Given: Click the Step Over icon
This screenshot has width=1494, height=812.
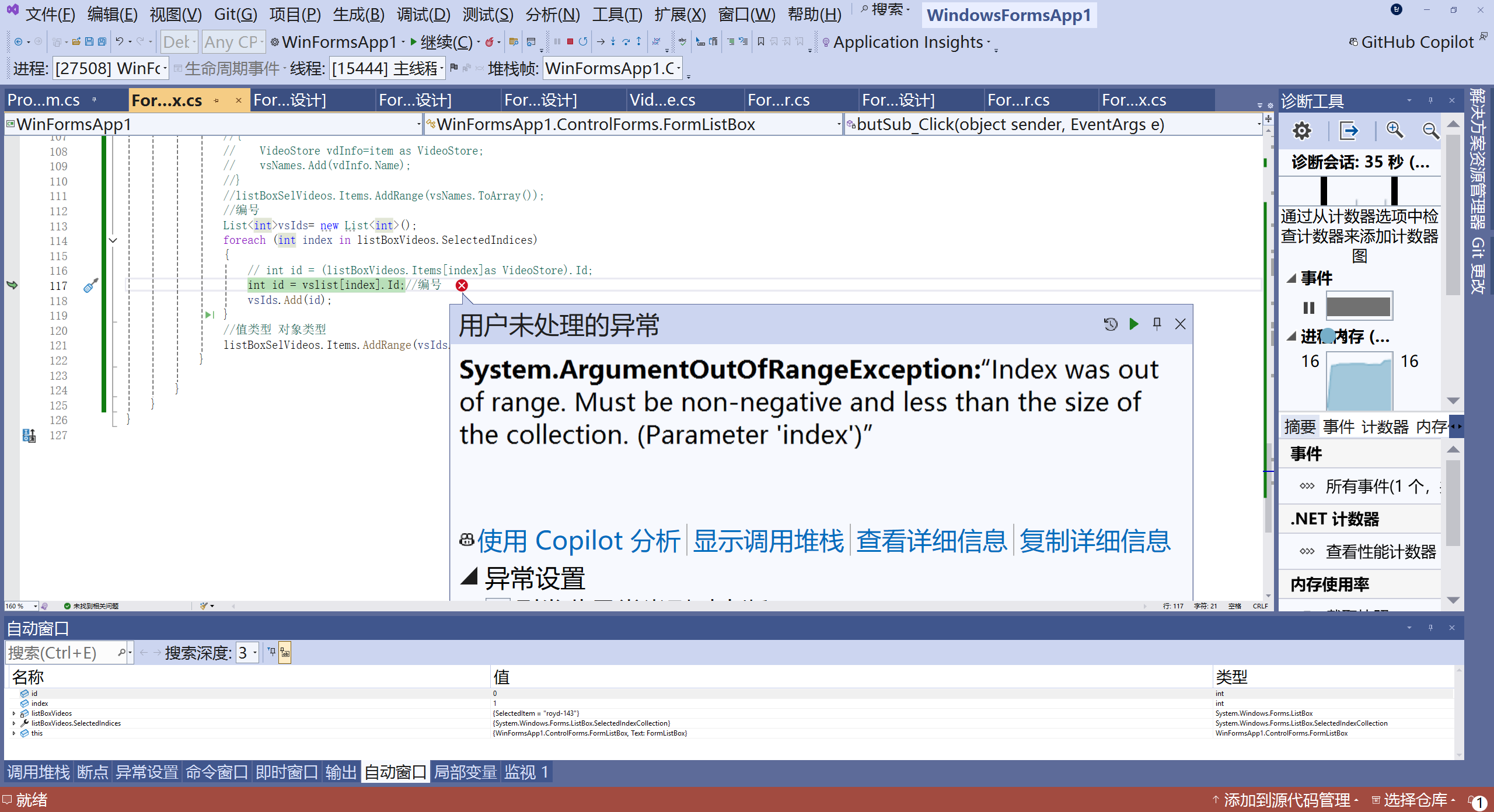Looking at the screenshot, I should coord(626,41).
